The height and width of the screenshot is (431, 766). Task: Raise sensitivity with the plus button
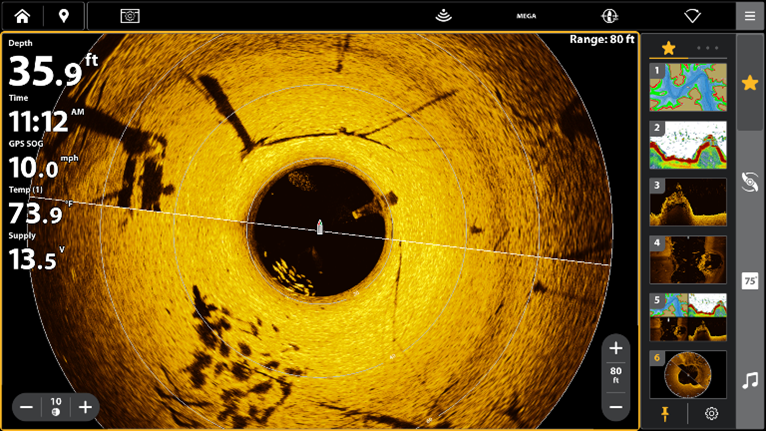[x=86, y=407]
